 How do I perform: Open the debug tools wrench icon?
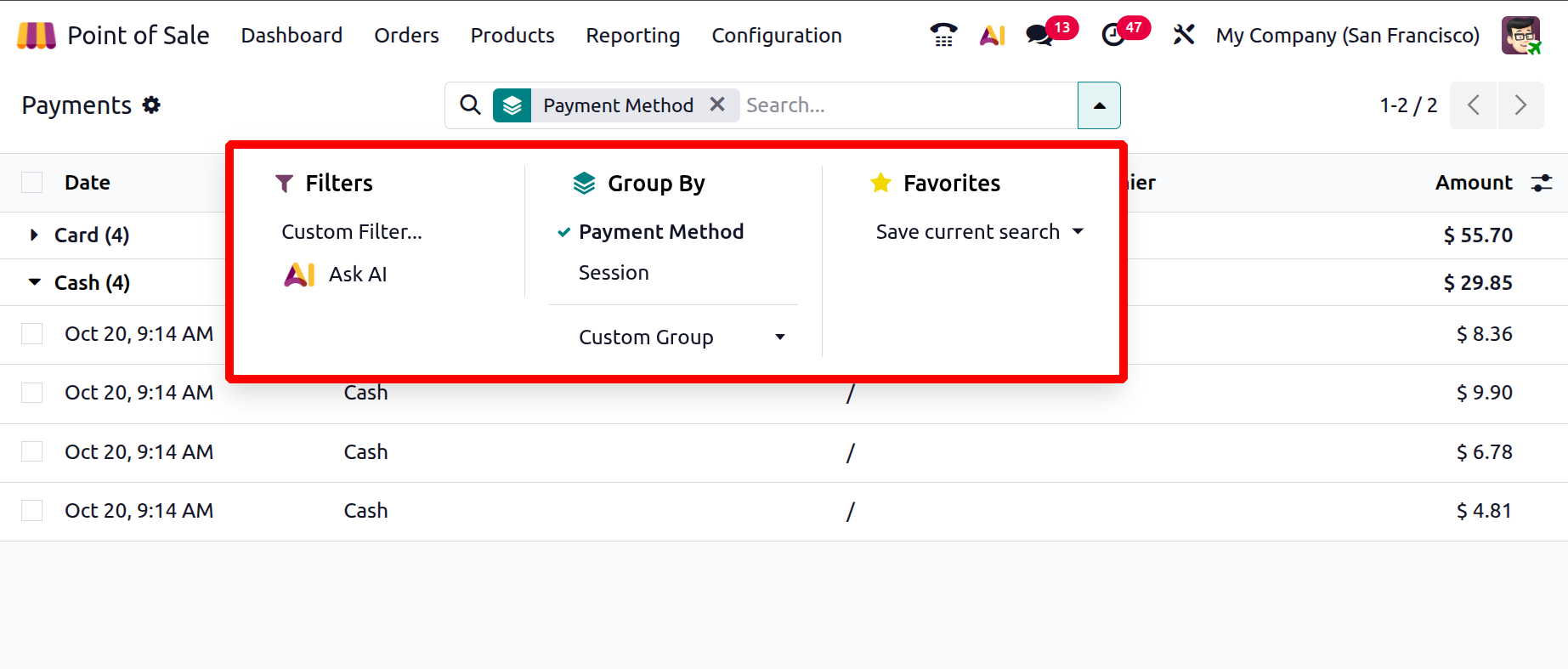[x=1184, y=35]
